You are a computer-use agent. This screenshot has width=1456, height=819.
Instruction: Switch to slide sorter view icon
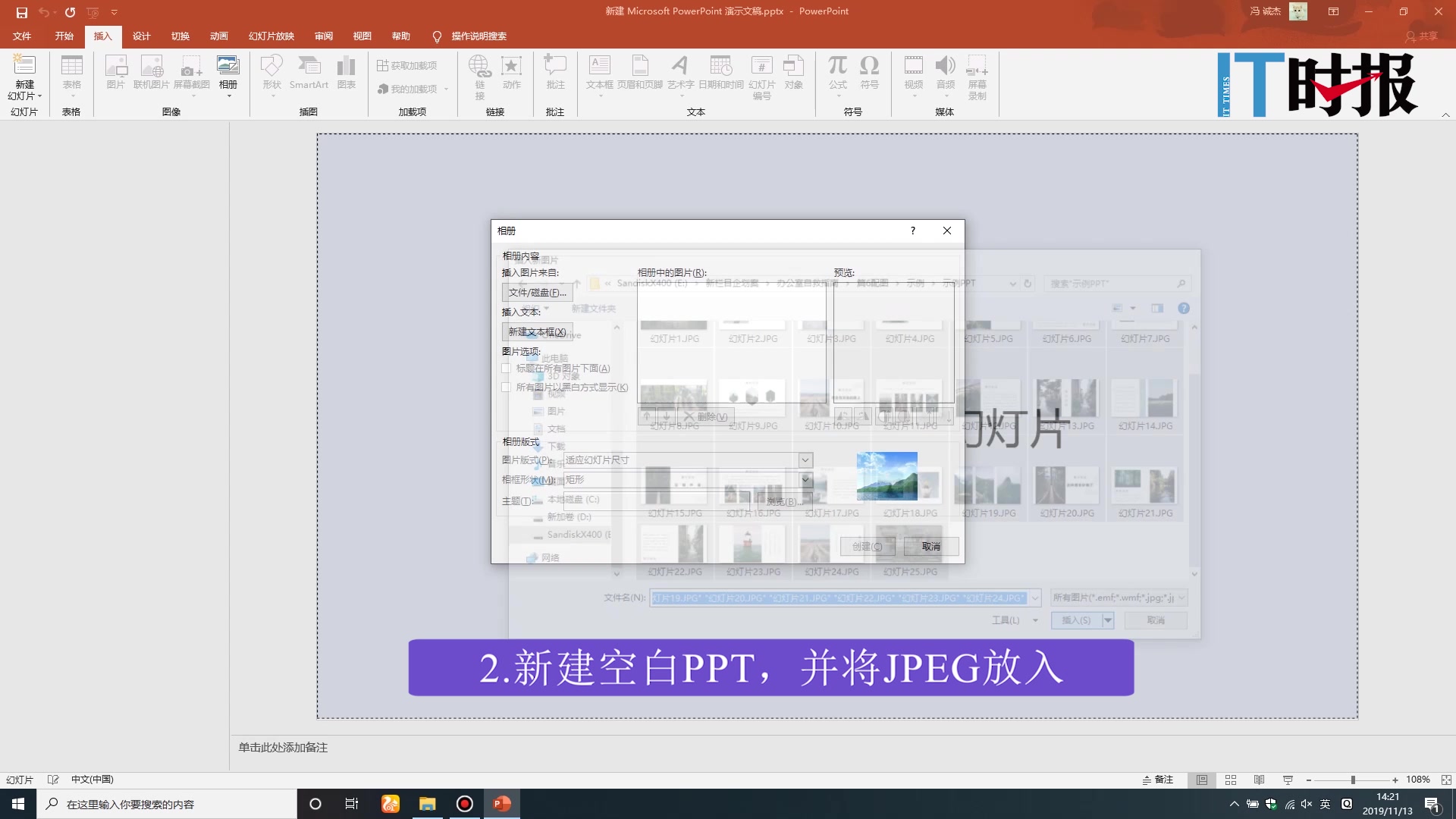click(x=1231, y=780)
